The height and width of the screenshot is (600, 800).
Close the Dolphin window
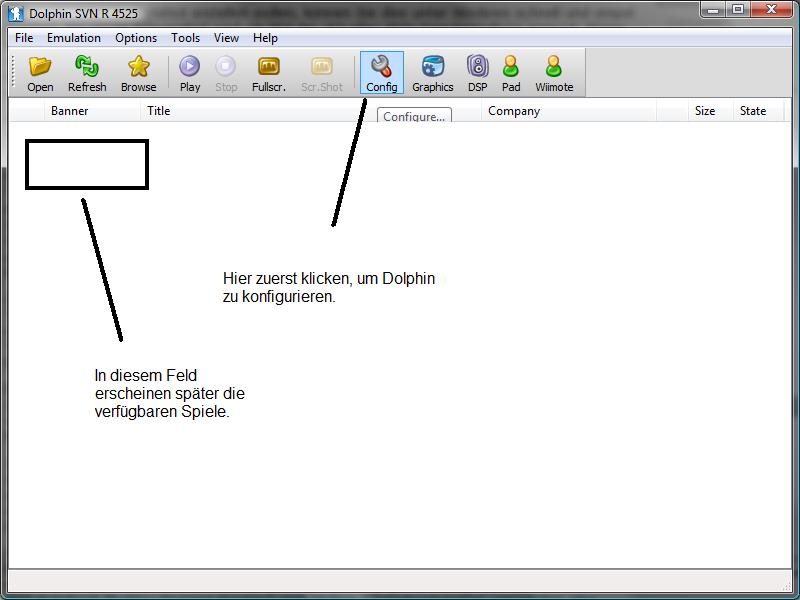click(x=771, y=10)
